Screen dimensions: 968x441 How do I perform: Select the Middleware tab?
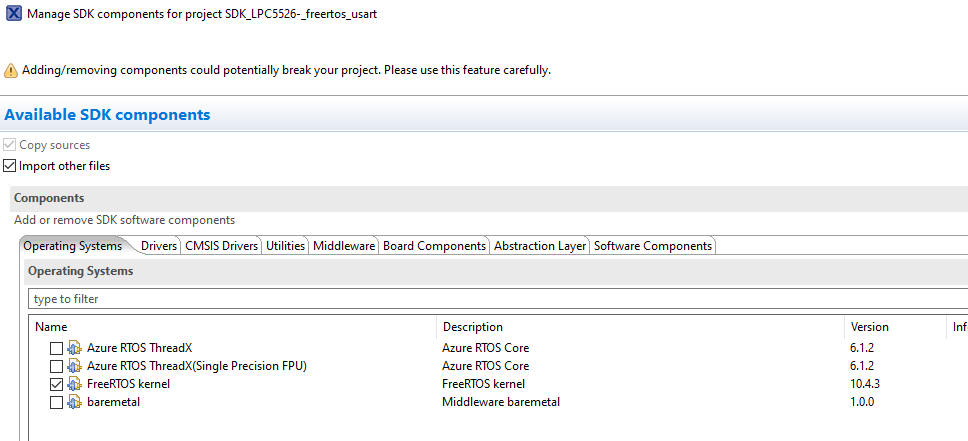pyautogui.click(x=344, y=246)
